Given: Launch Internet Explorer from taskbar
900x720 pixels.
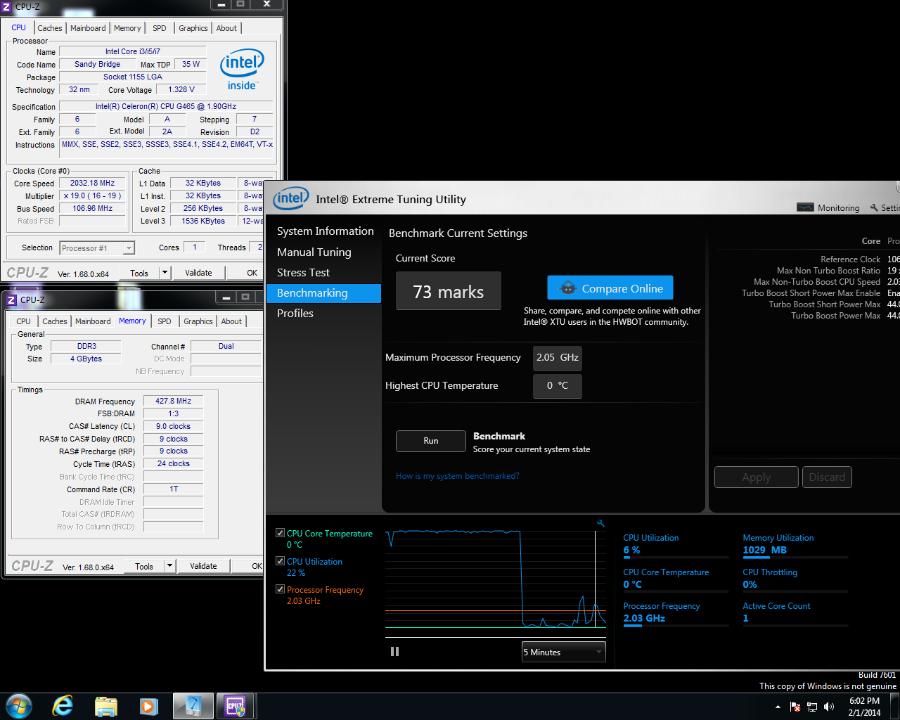Looking at the screenshot, I should [x=63, y=706].
